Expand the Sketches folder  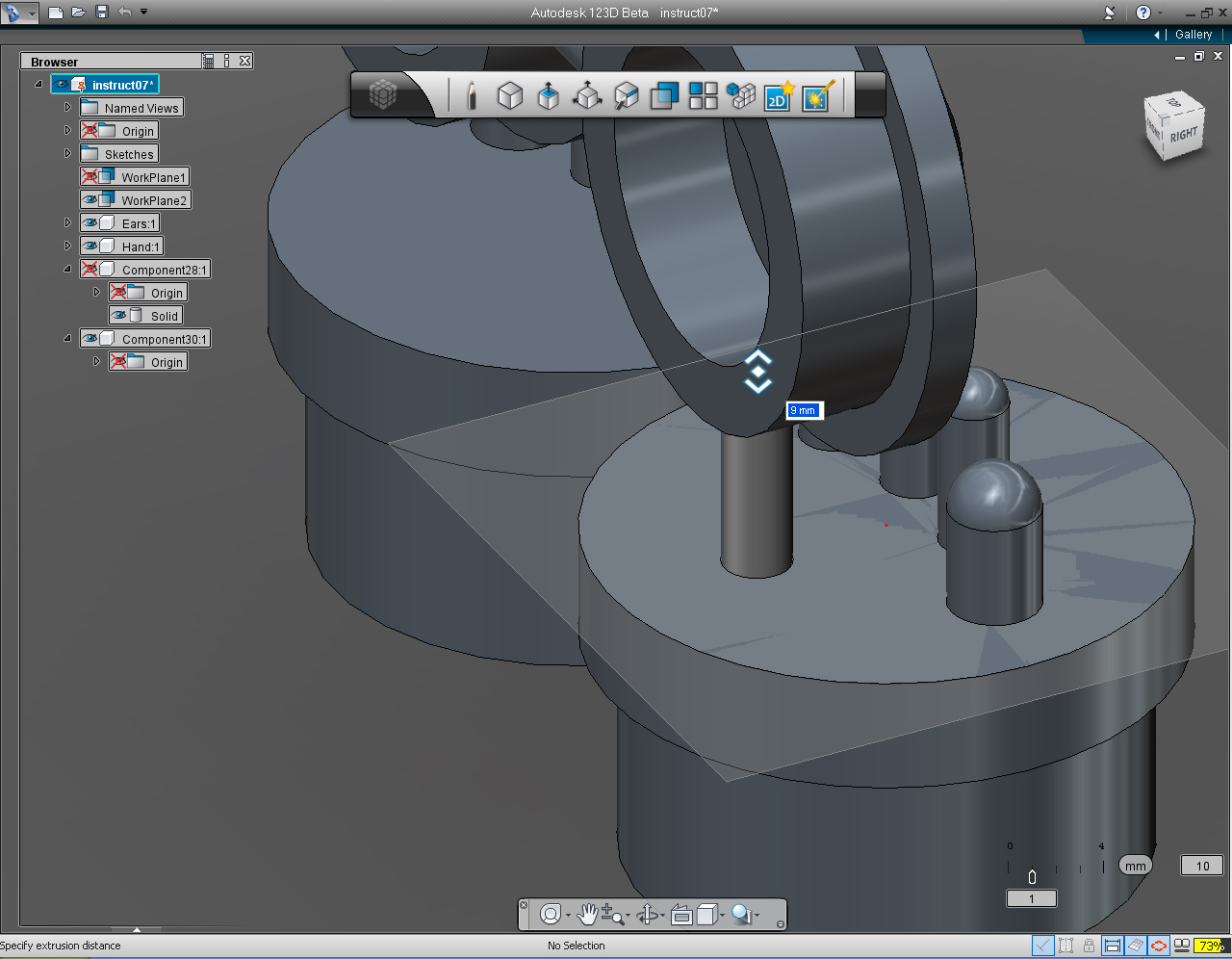67,153
